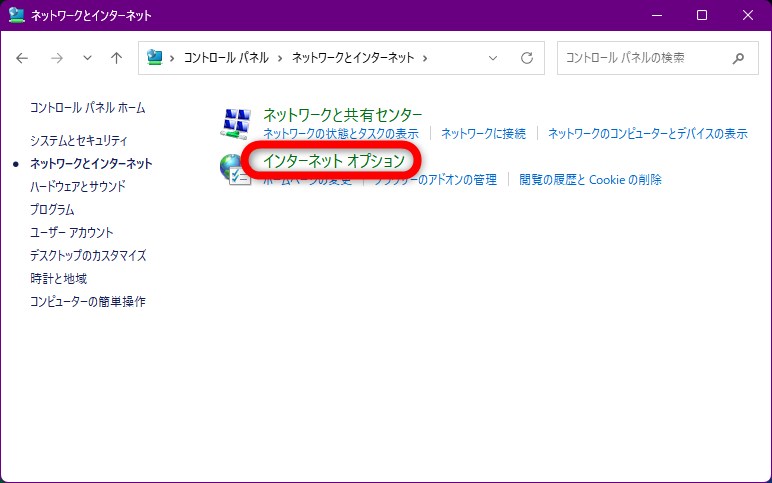Click コントロール パネル breadcrumb in address bar

click(x=226, y=58)
